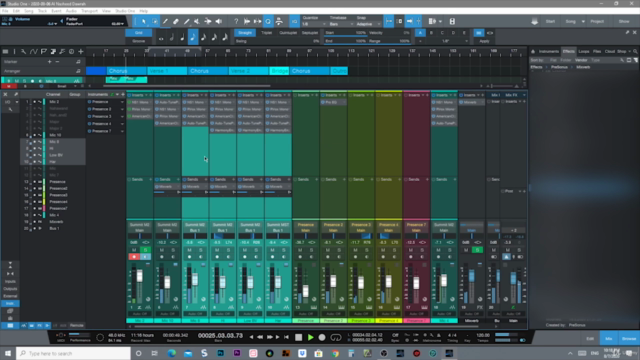Click the Apply quantize button
Screen dimensions: 640x360
click(x=484, y=41)
